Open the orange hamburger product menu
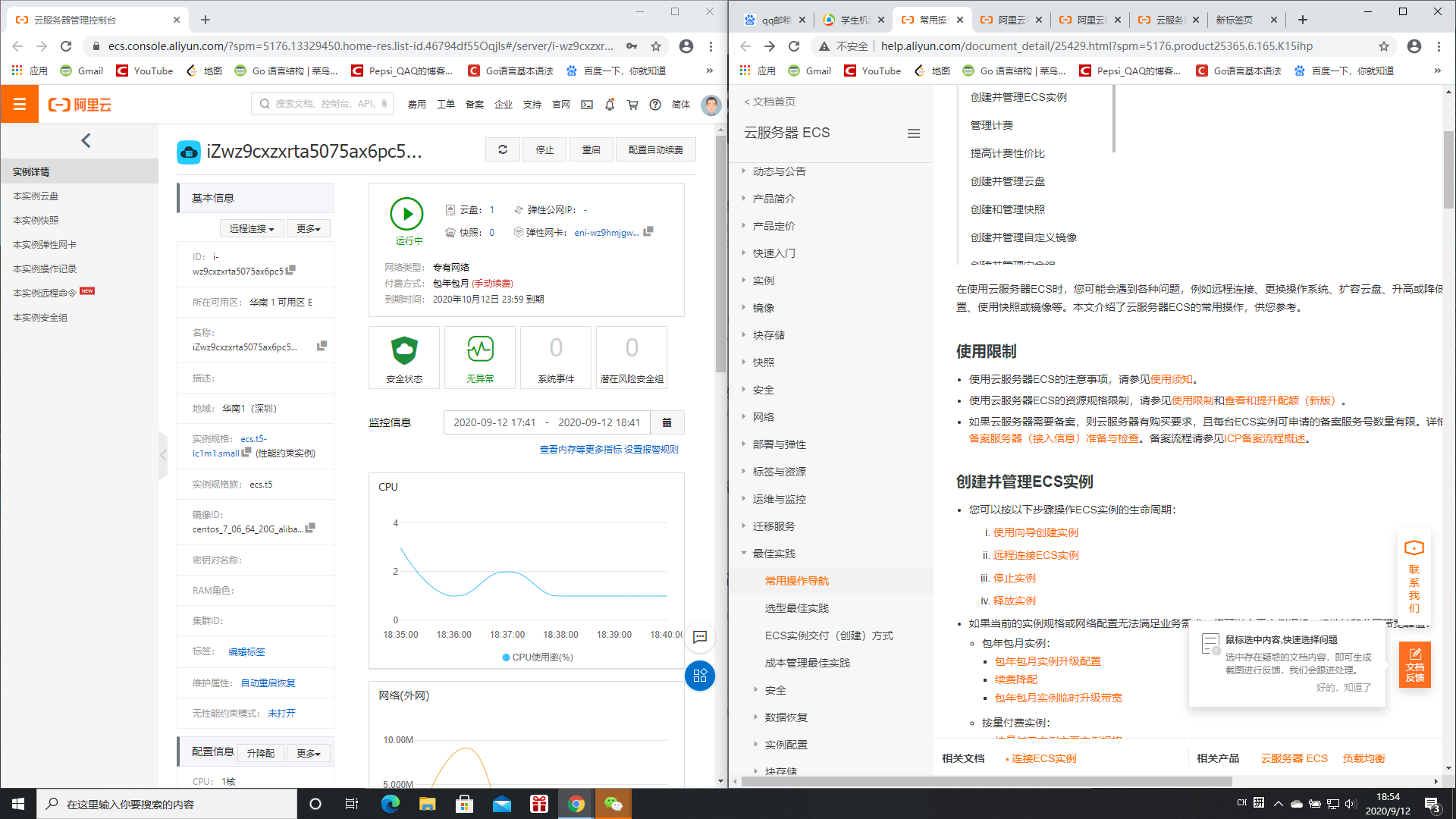 pos(19,104)
